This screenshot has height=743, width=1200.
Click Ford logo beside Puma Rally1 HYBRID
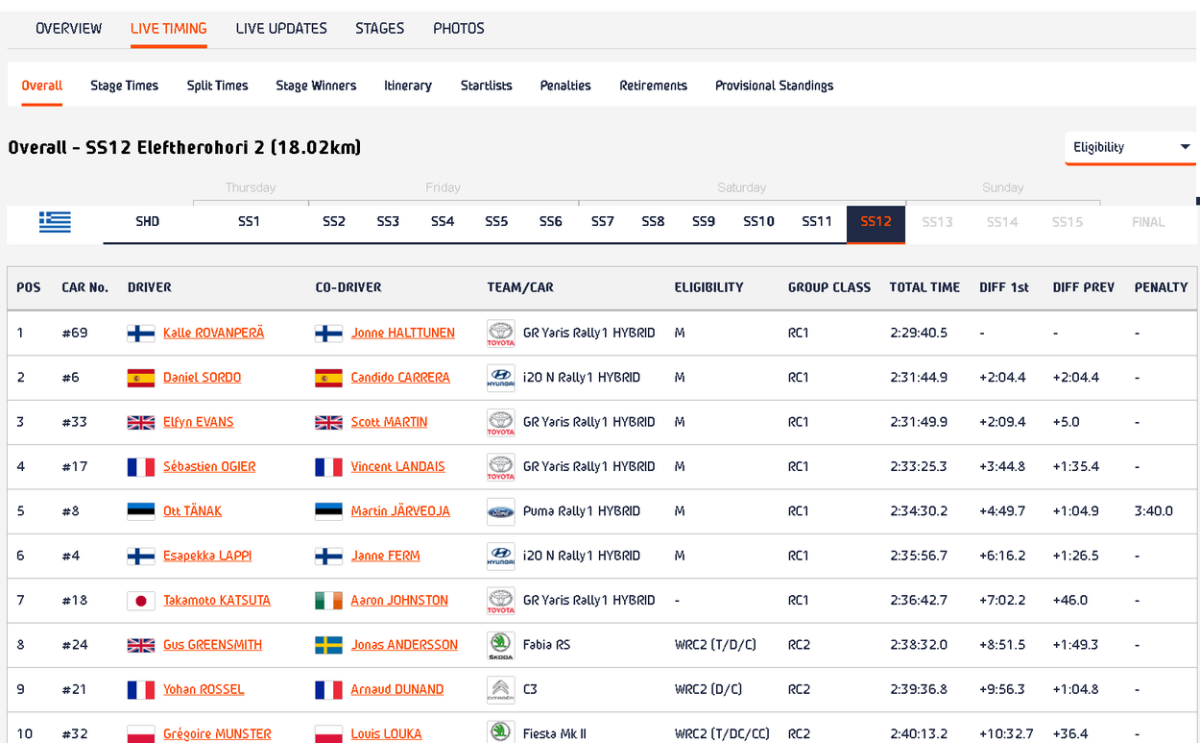point(500,511)
